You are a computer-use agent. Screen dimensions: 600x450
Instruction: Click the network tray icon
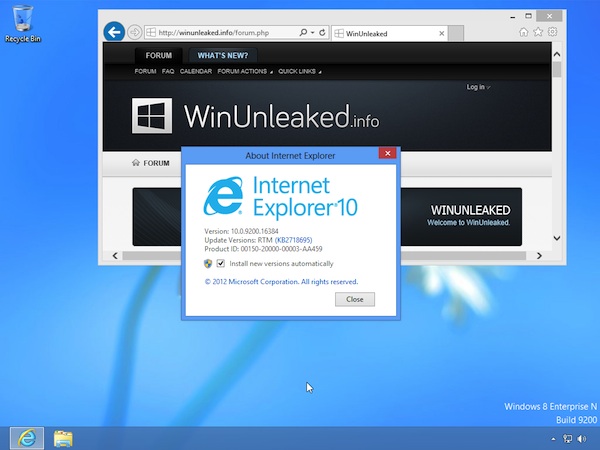pyautogui.click(x=567, y=439)
